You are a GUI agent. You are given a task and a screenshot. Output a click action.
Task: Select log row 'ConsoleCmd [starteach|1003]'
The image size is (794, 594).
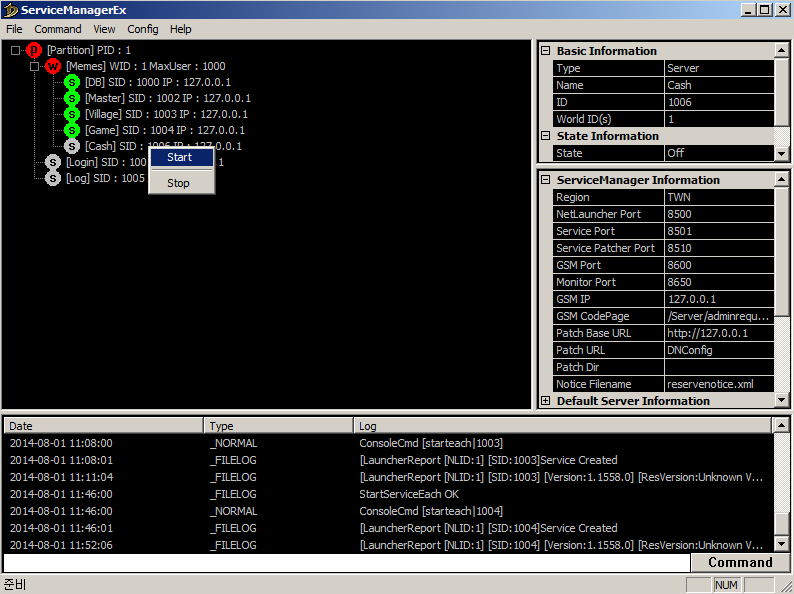[x=389, y=443]
